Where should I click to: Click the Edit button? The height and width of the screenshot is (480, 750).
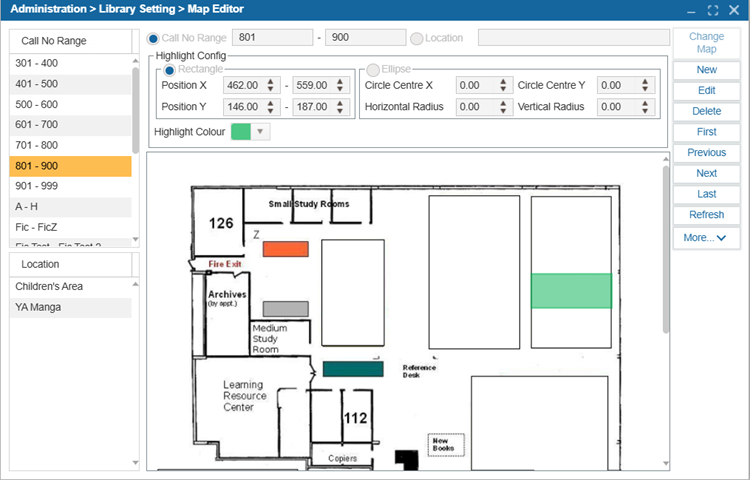click(706, 90)
